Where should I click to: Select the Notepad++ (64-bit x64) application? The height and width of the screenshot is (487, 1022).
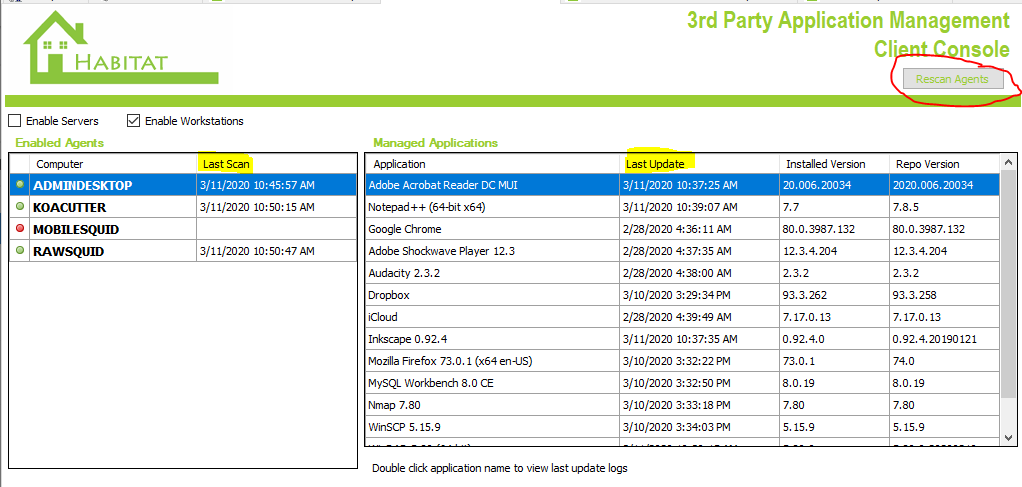point(682,207)
